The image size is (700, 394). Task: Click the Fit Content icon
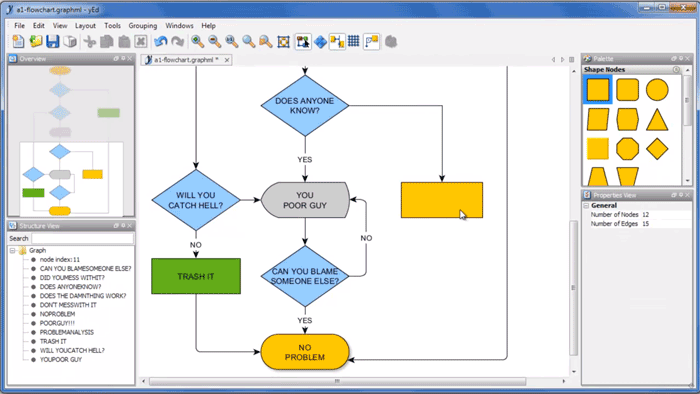[283, 41]
